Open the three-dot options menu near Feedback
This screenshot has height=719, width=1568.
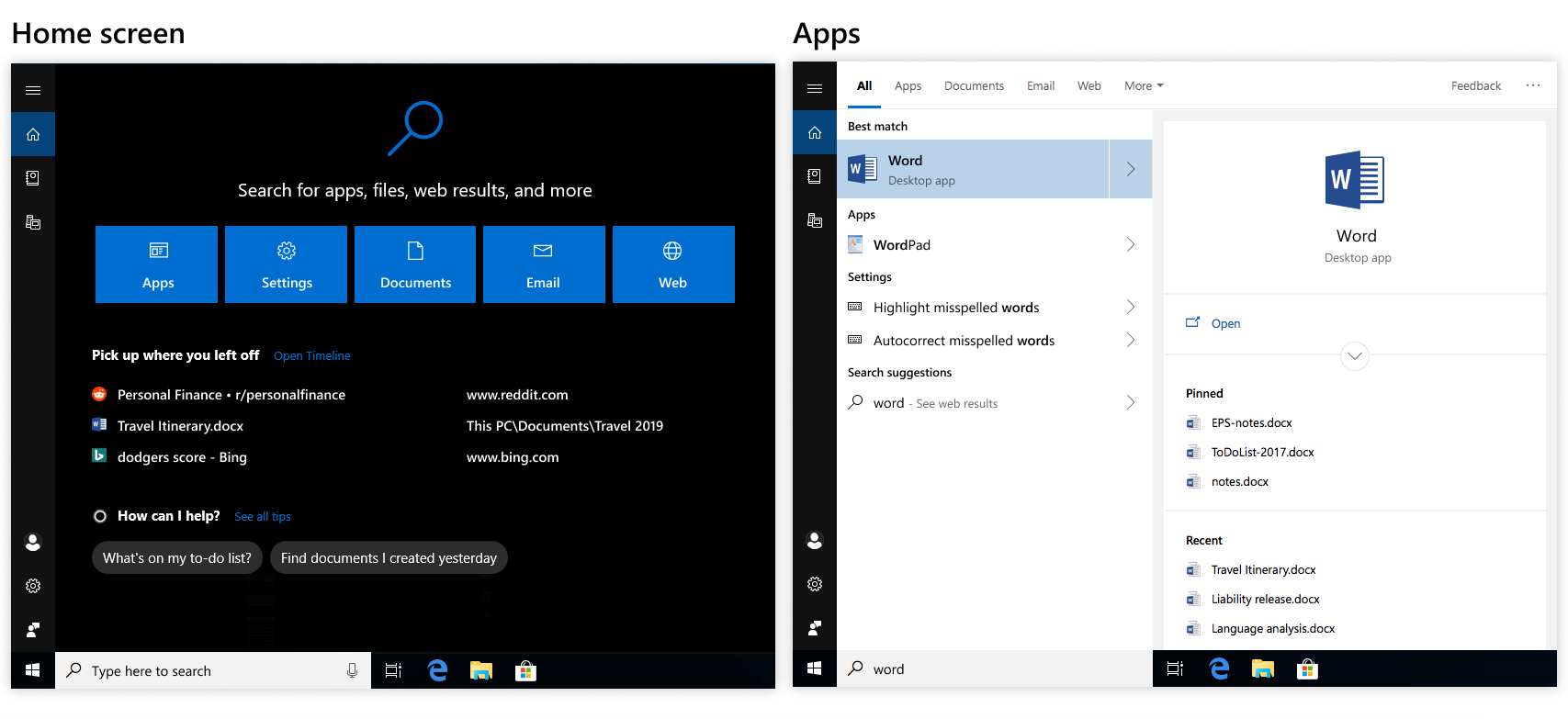point(1532,85)
